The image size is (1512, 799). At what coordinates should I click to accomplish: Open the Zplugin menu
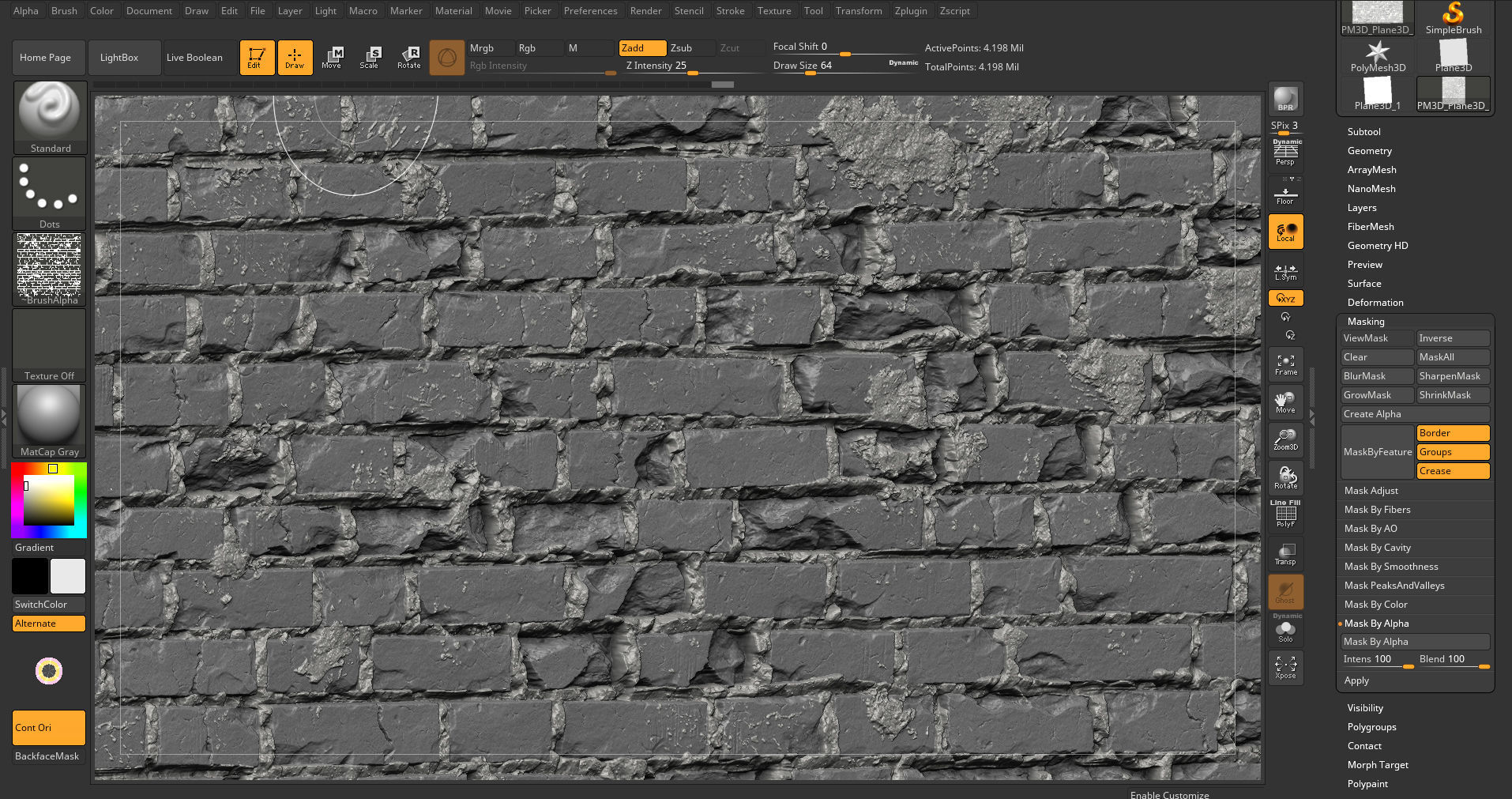coord(912,10)
